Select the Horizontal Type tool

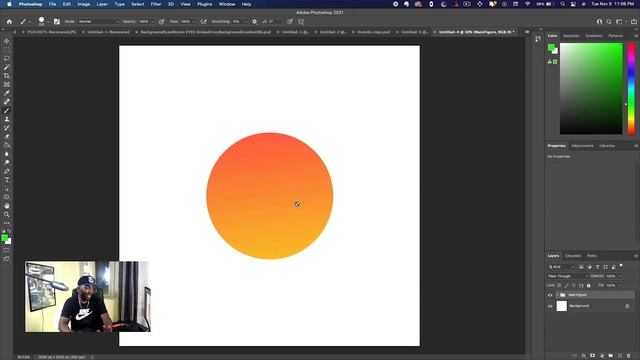coord(7,180)
